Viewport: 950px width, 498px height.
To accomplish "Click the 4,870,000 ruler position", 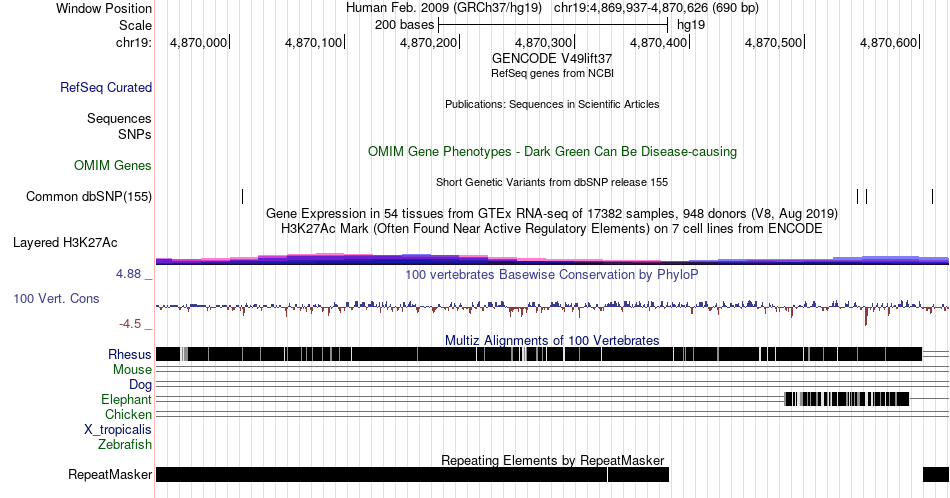I will click(x=199, y=42).
